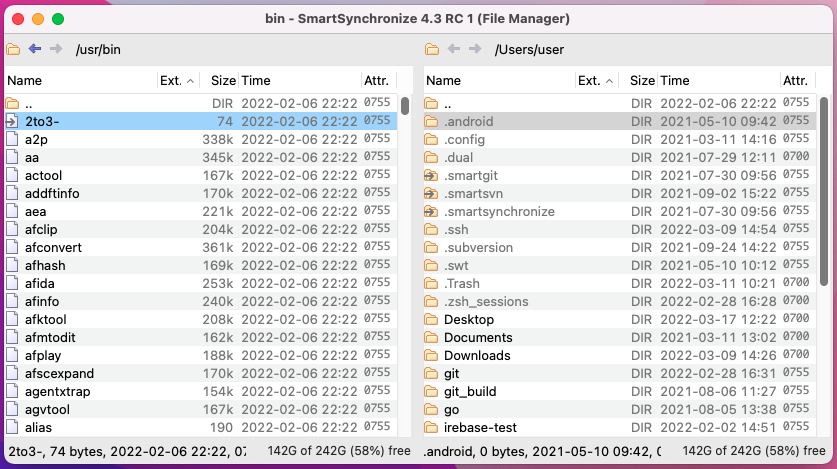Click the /usr/bin path field
Viewport: 837px width, 469px height.
click(98, 50)
